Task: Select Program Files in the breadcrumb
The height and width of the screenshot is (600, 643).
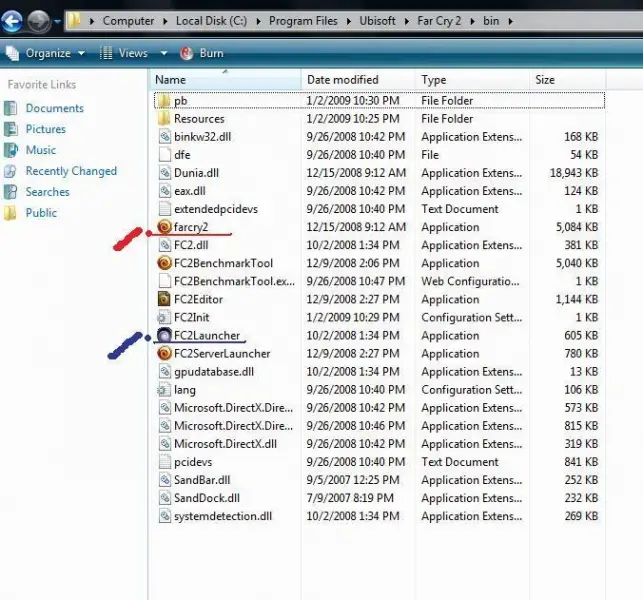Action: point(303,21)
